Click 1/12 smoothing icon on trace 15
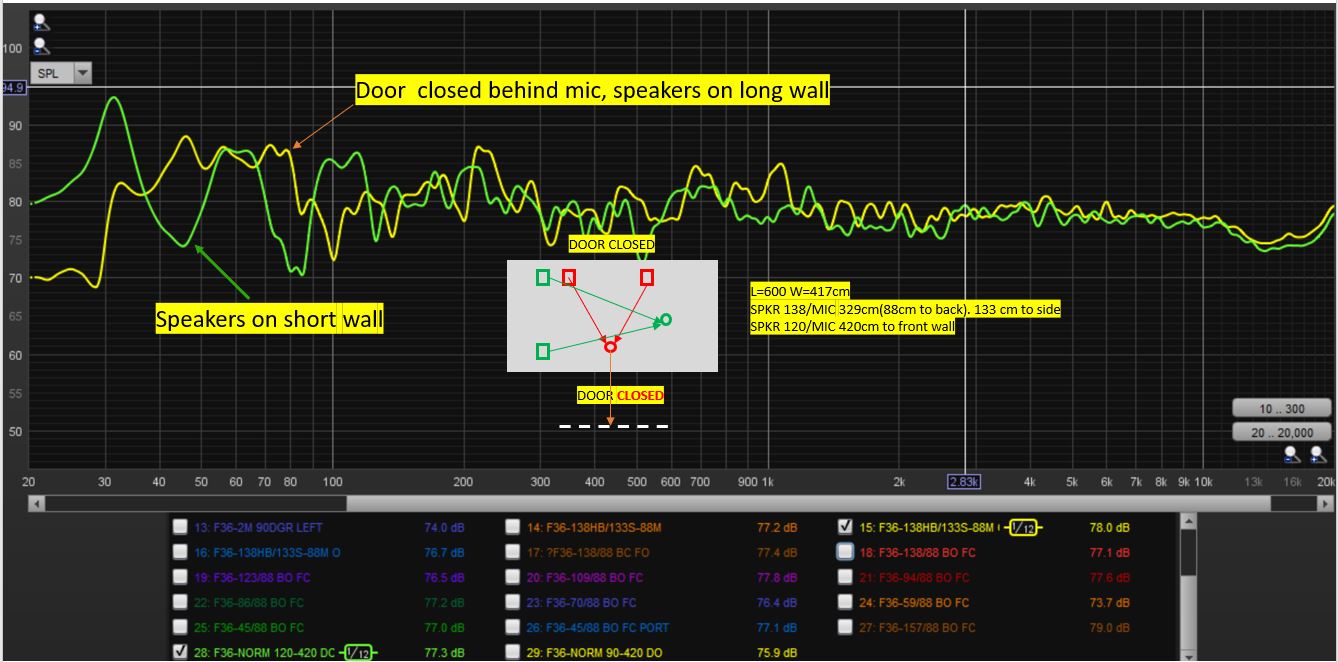Screen dimensions: 1338x662 point(1022,527)
